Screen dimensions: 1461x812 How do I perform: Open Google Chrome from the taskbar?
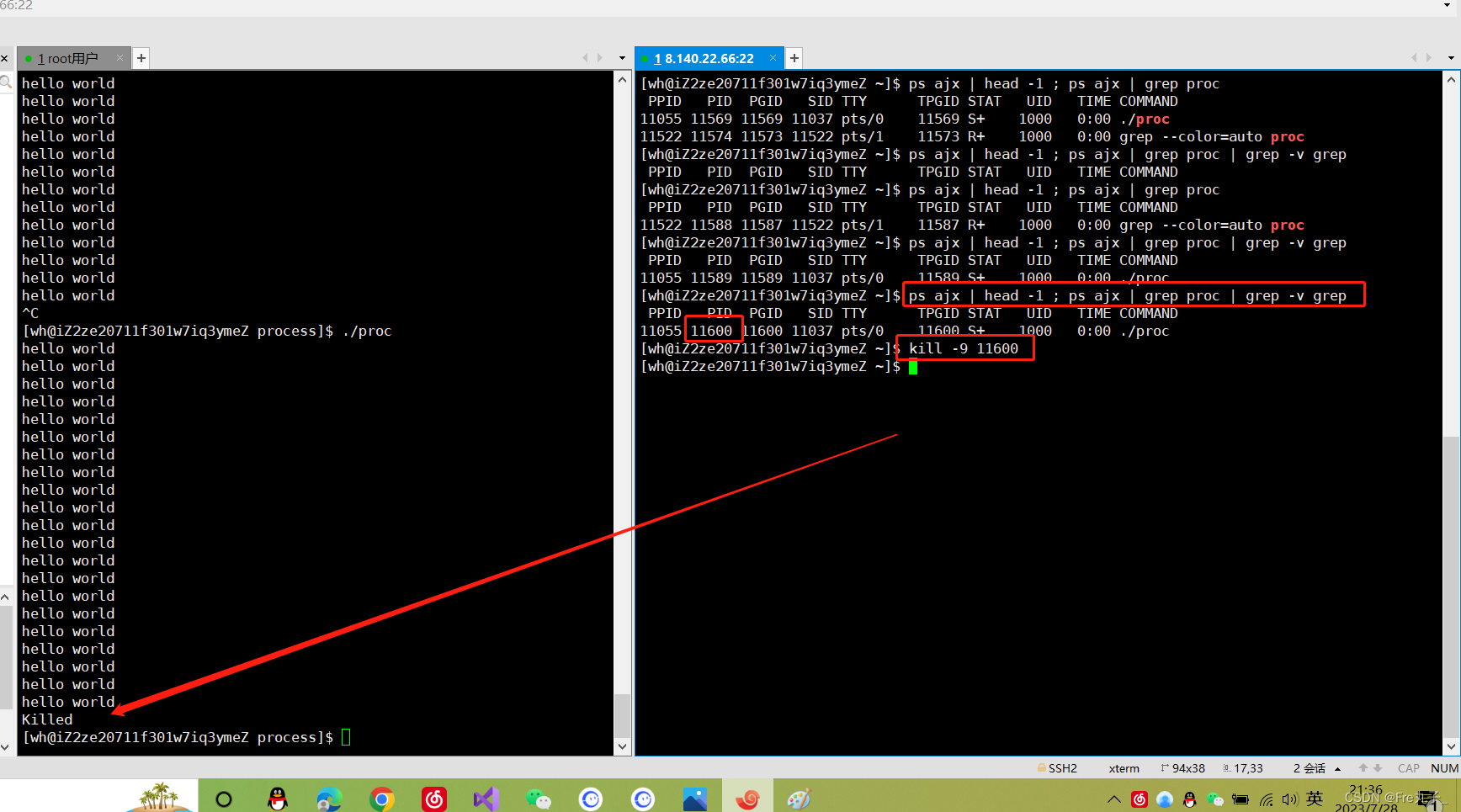382,799
